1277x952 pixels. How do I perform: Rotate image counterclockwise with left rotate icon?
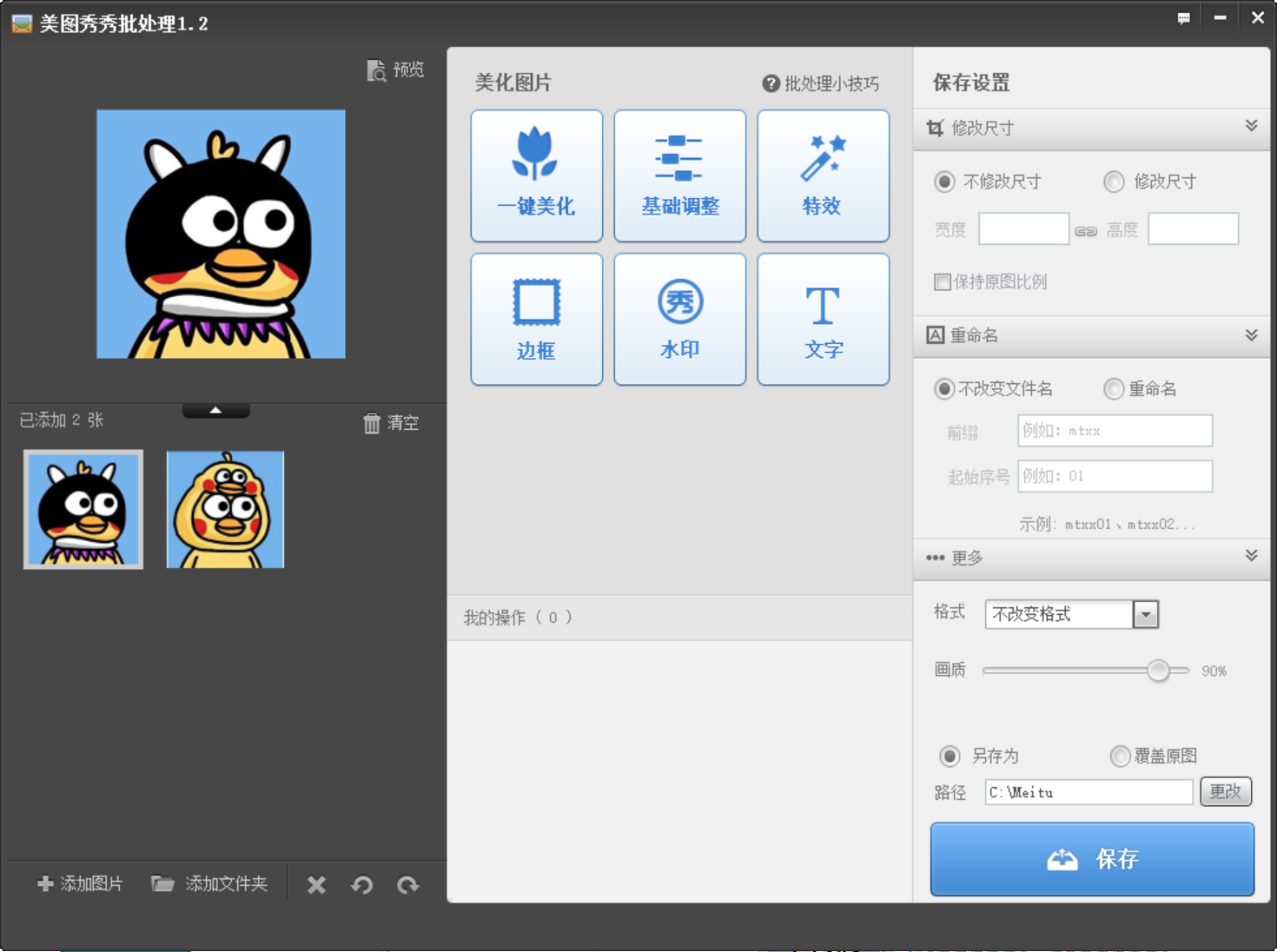coord(362,885)
